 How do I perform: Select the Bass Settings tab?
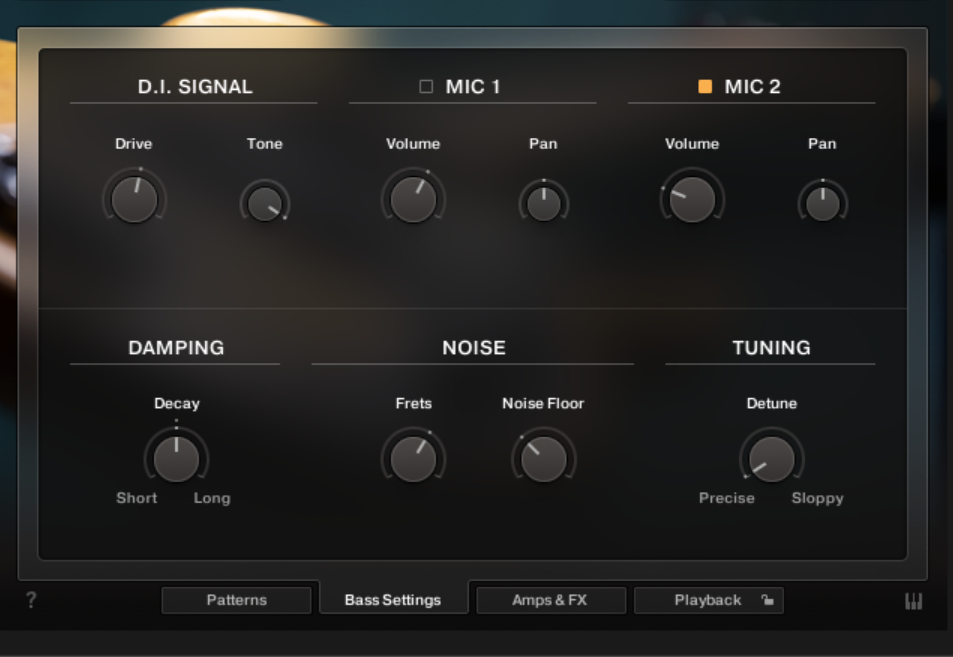click(x=393, y=600)
